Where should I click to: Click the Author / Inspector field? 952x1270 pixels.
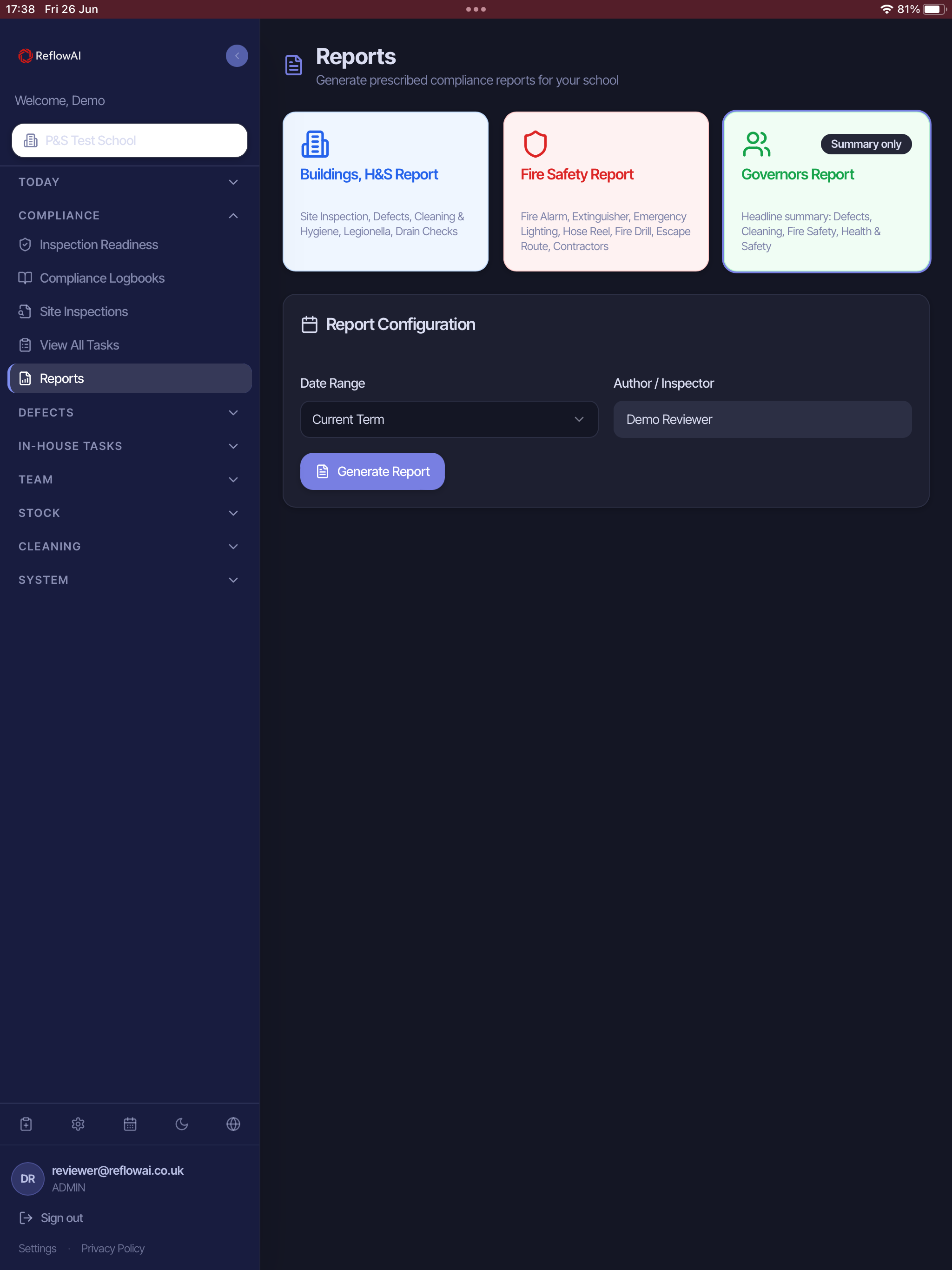point(762,419)
